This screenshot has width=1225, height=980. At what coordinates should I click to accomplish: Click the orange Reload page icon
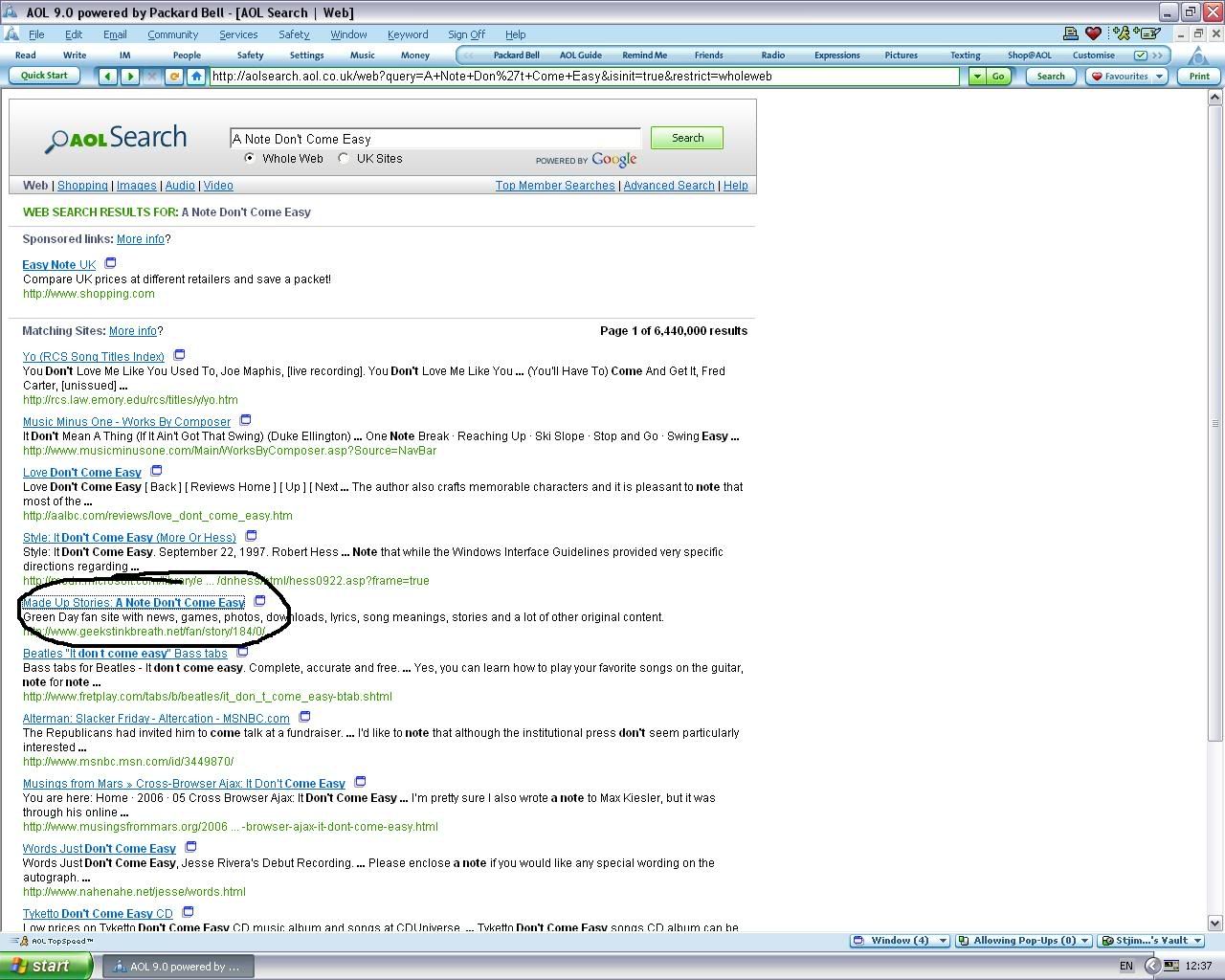(x=174, y=77)
